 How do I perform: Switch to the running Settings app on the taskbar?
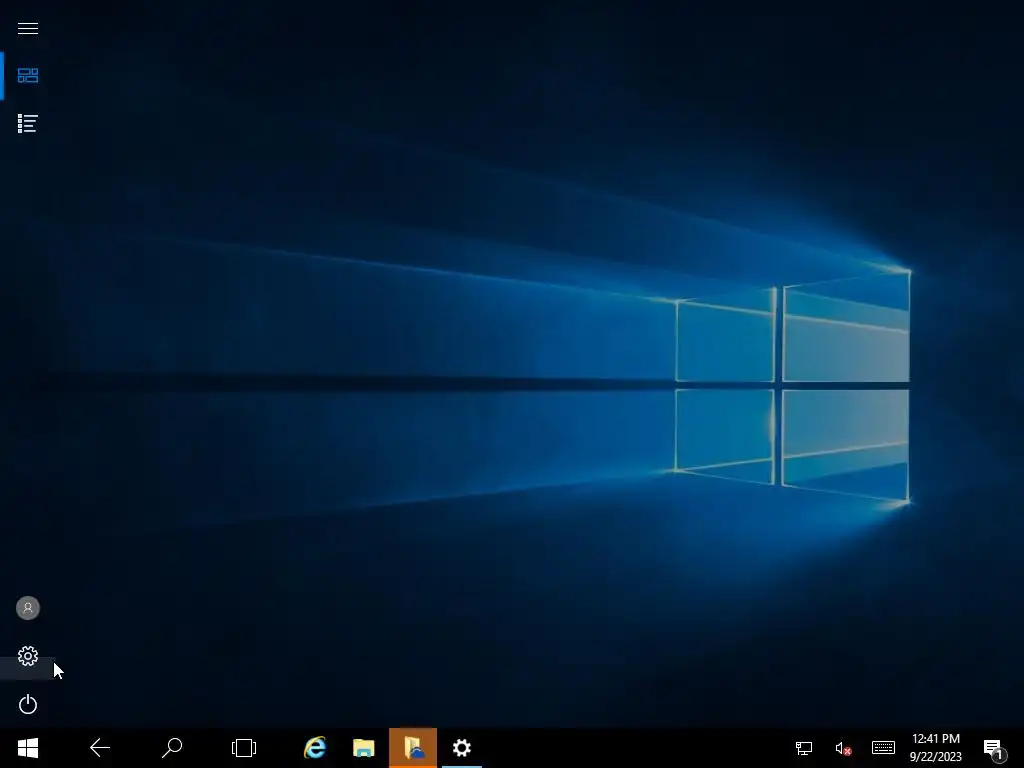pos(462,748)
